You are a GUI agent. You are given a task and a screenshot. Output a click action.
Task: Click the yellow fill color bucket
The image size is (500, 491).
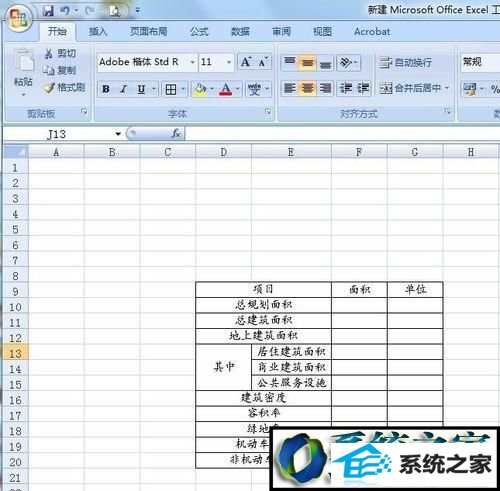(200, 89)
